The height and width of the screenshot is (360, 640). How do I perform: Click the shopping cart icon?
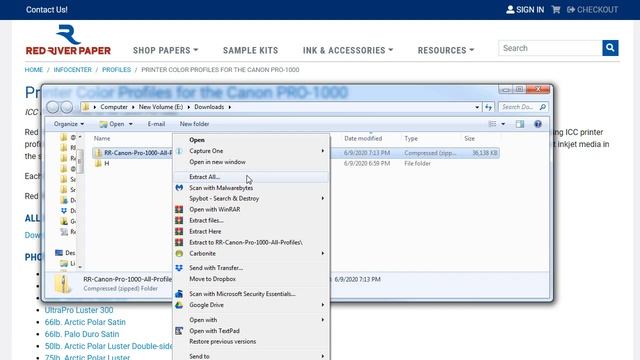[x=556, y=9]
